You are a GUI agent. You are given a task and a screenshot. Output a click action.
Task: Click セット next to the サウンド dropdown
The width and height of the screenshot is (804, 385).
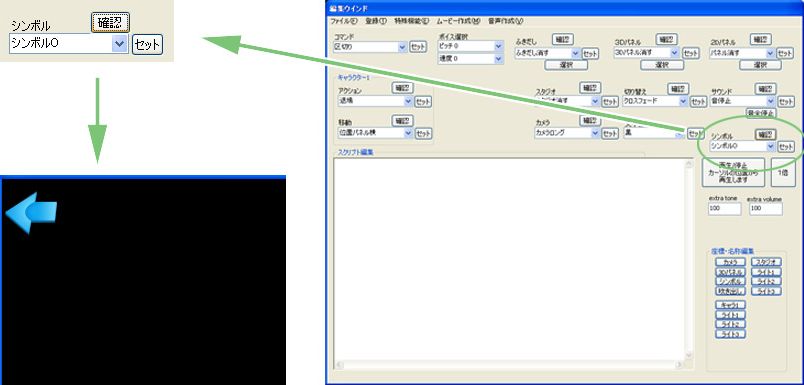(x=786, y=102)
